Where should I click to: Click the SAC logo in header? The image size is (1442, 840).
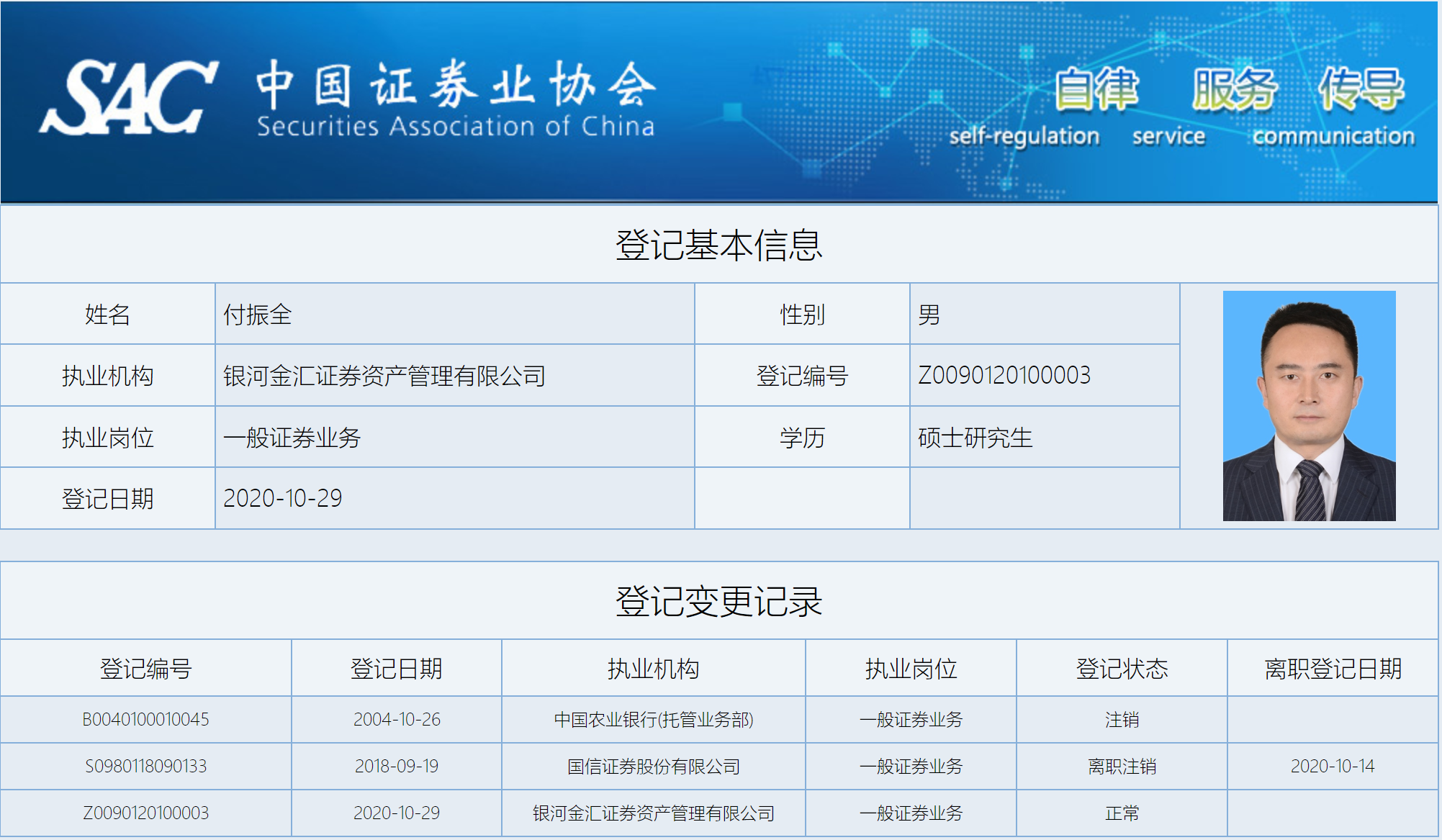(x=128, y=98)
